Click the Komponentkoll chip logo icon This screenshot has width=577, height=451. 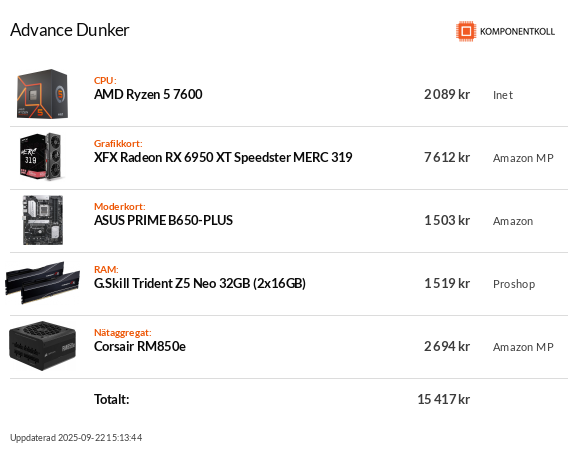tap(466, 31)
